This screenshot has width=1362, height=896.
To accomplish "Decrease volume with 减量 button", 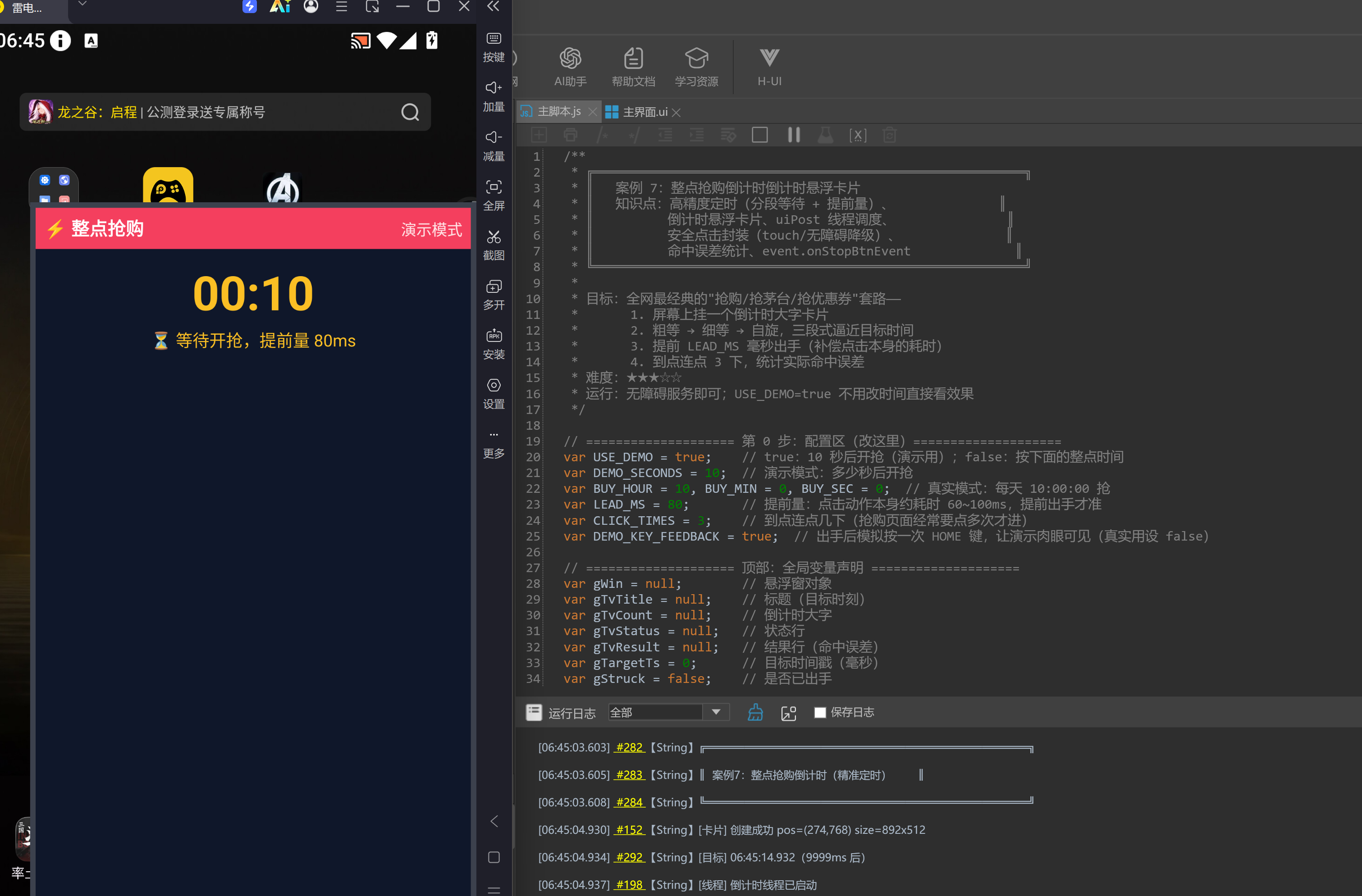I will (494, 146).
